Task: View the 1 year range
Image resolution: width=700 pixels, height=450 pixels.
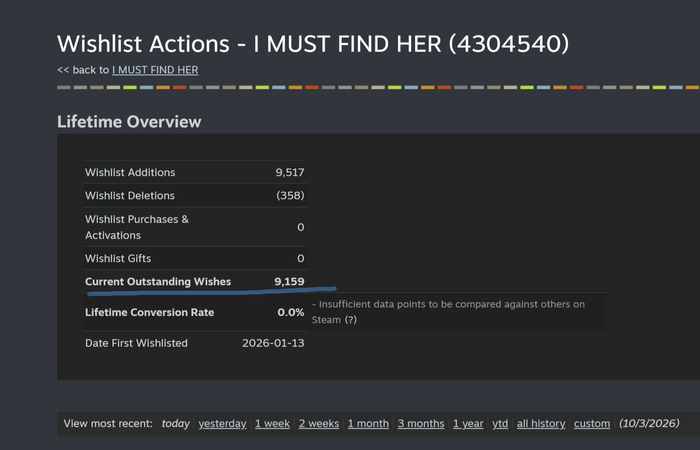Action: click(x=468, y=424)
